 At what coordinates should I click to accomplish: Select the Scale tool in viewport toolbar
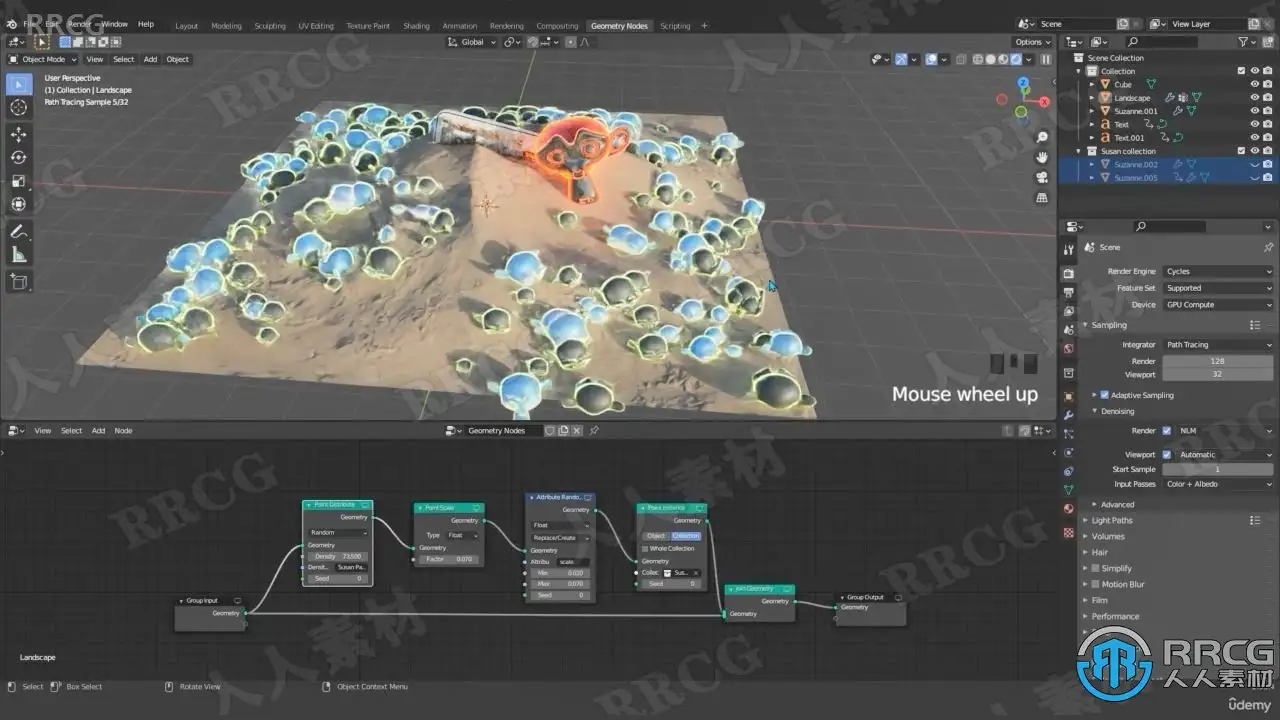pyautogui.click(x=18, y=181)
